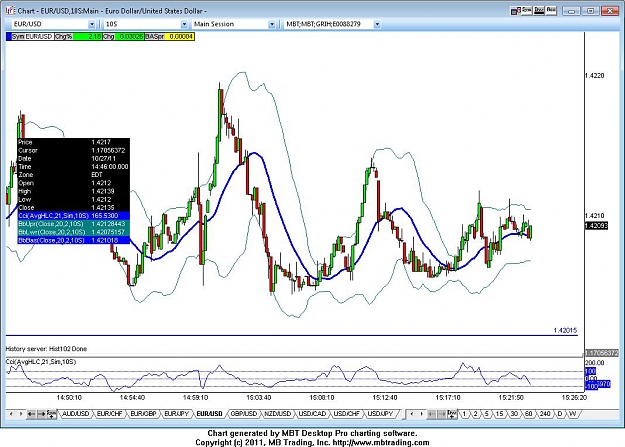Click the 1.17056372 cursor value box on price axis

601,353
